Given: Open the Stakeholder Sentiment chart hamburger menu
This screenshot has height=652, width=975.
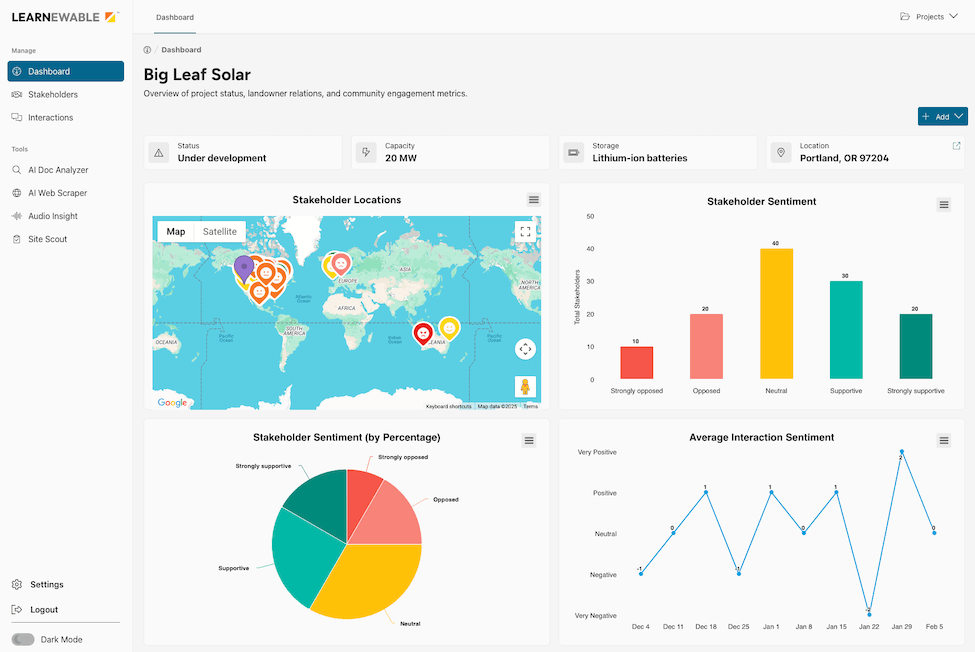Looking at the screenshot, I should click(x=943, y=204).
